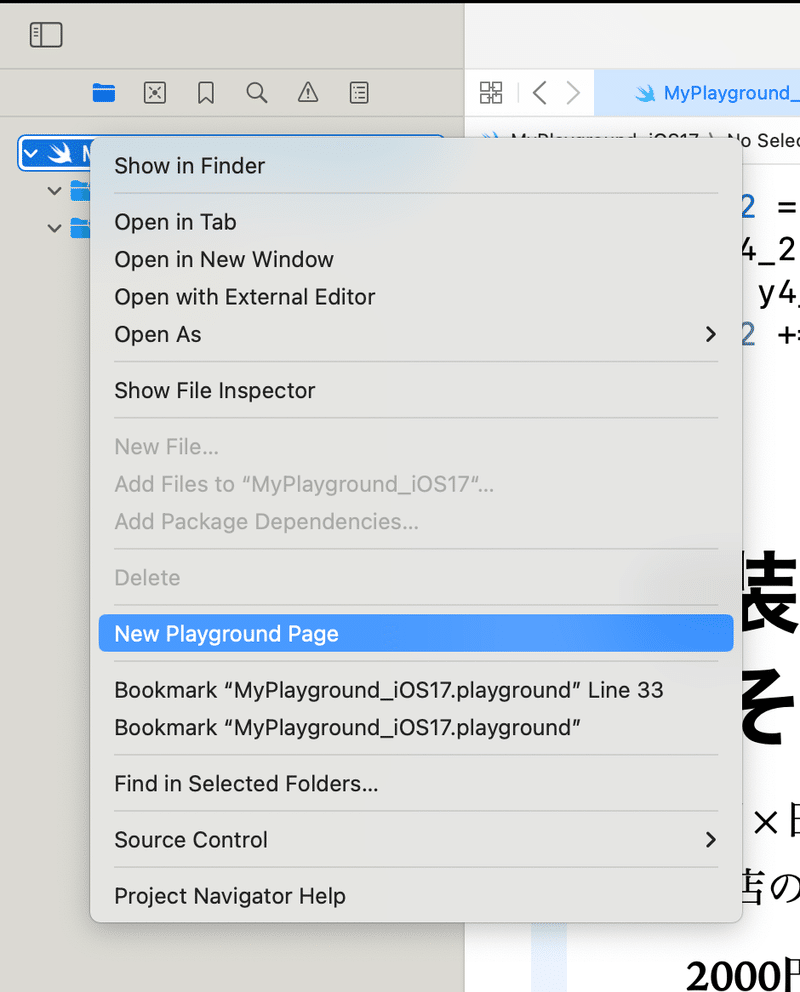Collapse the first folder under the playground
Image resolution: width=800 pixels, height=992 pixels.
pyautogui.click(x=55, y=190)
